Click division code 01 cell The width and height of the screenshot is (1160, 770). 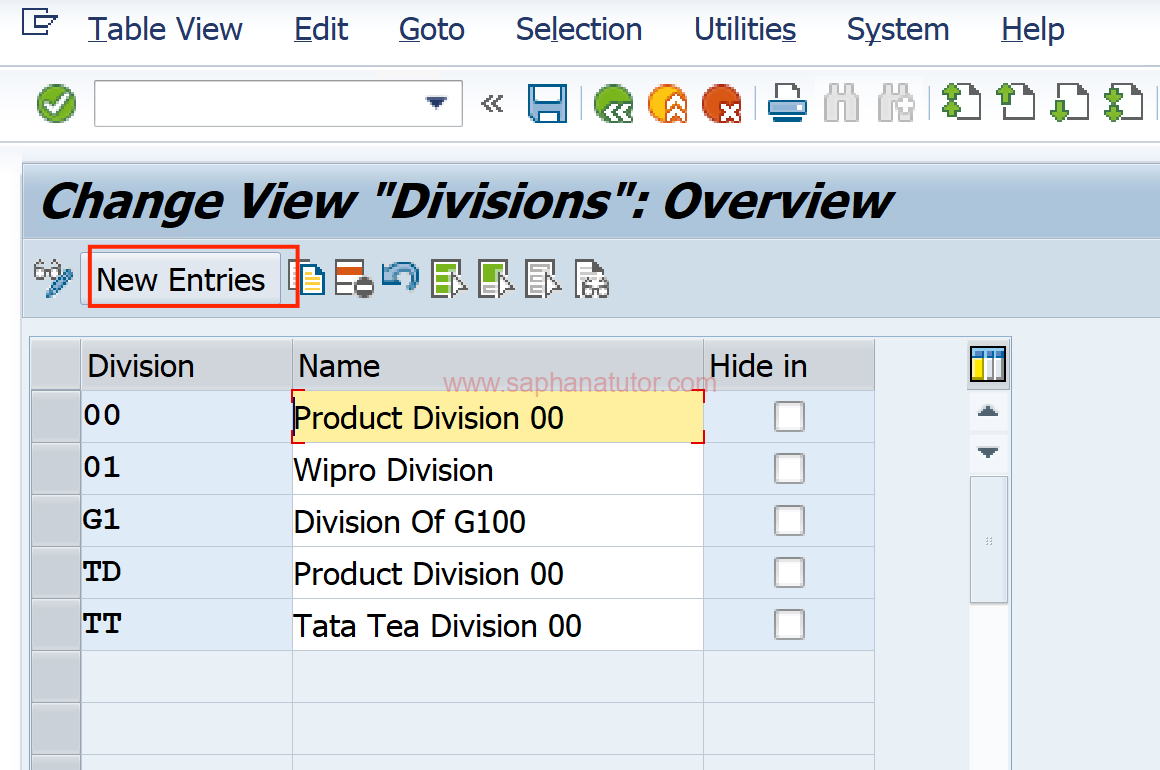186,469
